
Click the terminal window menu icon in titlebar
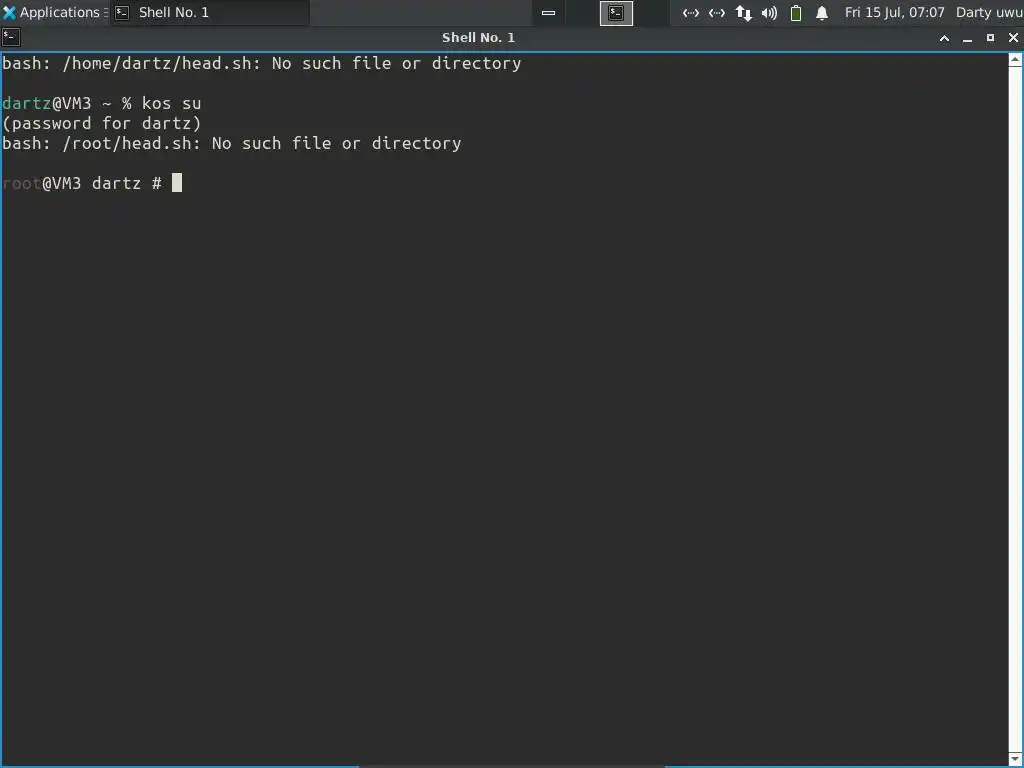[10, 37]
